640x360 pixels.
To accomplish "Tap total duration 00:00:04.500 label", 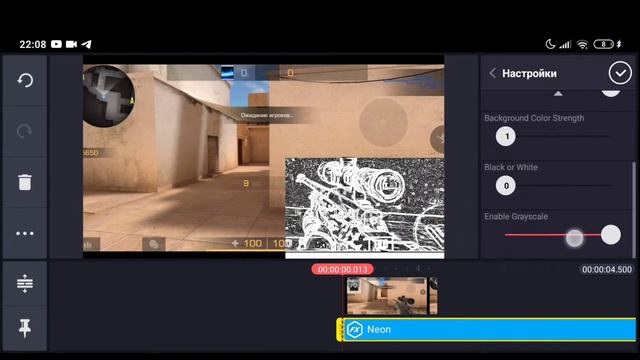I will point(607,269).
